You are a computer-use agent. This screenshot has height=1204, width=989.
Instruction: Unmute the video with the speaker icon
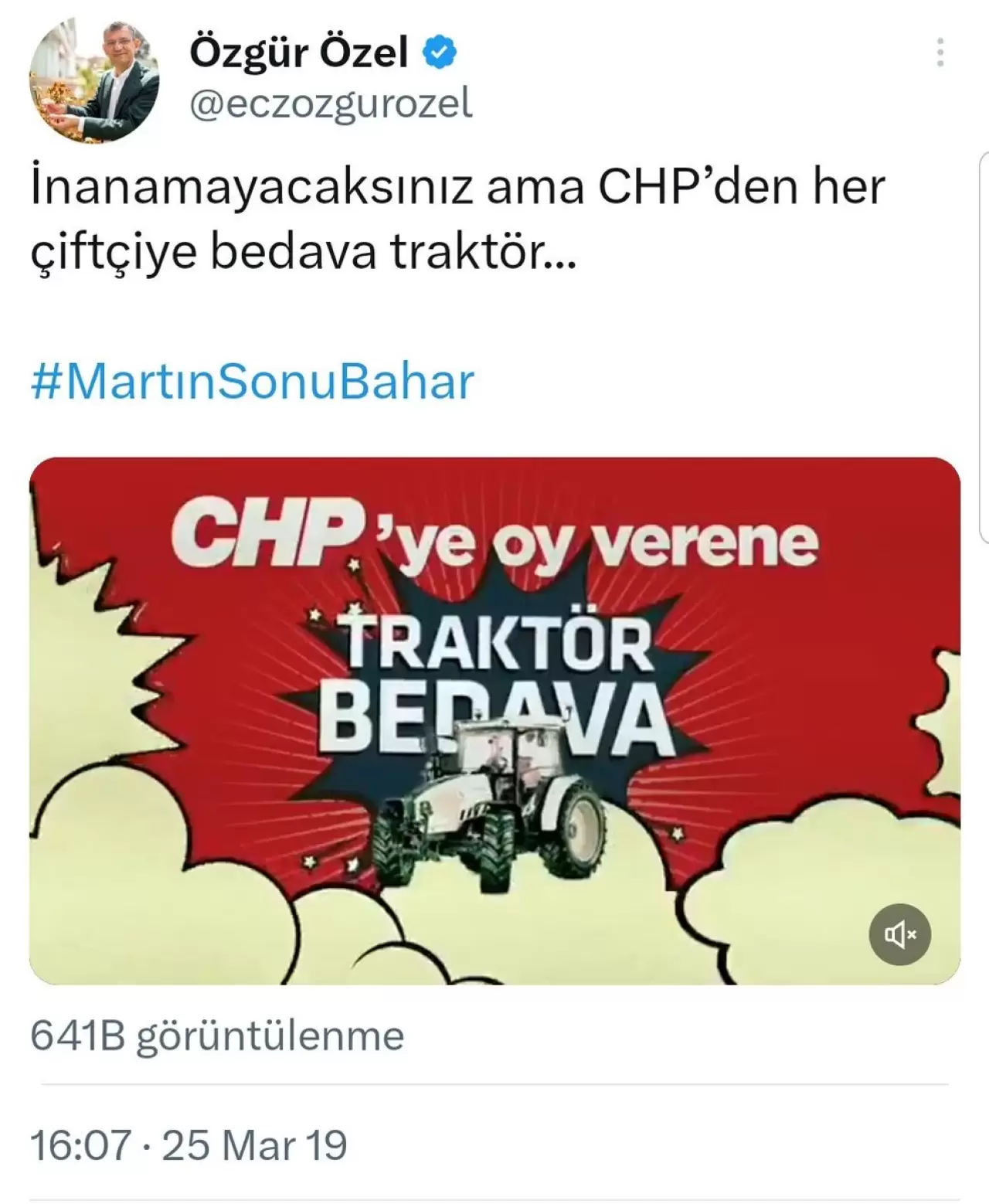[x=899, y=934]
